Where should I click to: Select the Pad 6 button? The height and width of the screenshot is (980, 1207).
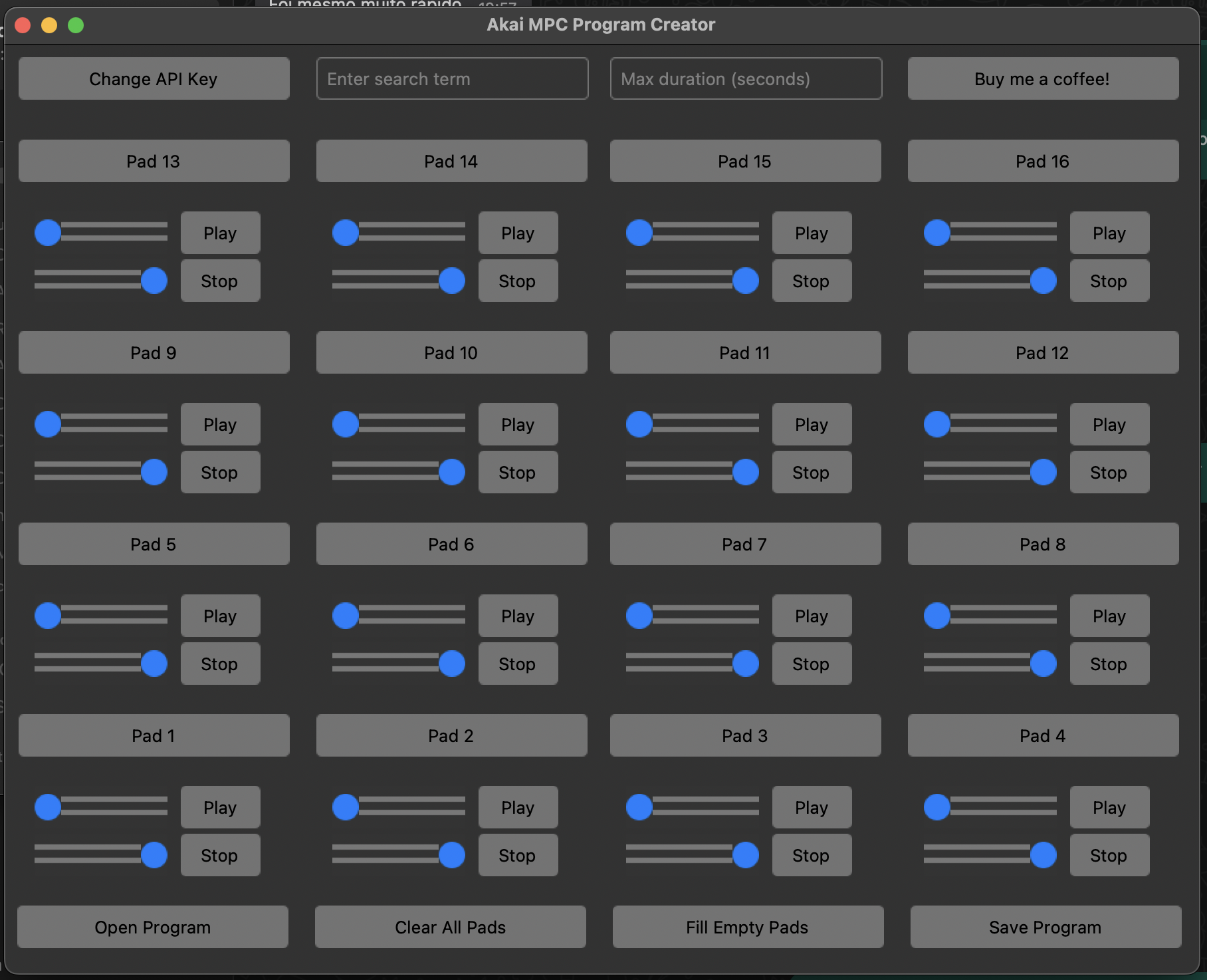tap(451, 544)
